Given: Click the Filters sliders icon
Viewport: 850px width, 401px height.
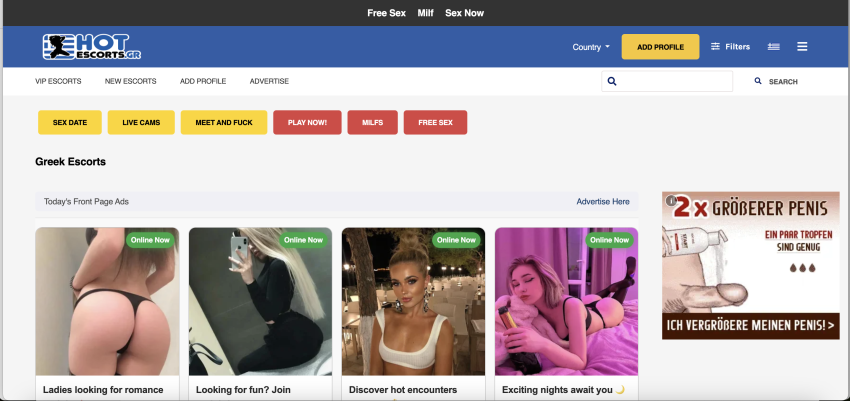Looking at the screenshot, I should click(x=716, y=47).
